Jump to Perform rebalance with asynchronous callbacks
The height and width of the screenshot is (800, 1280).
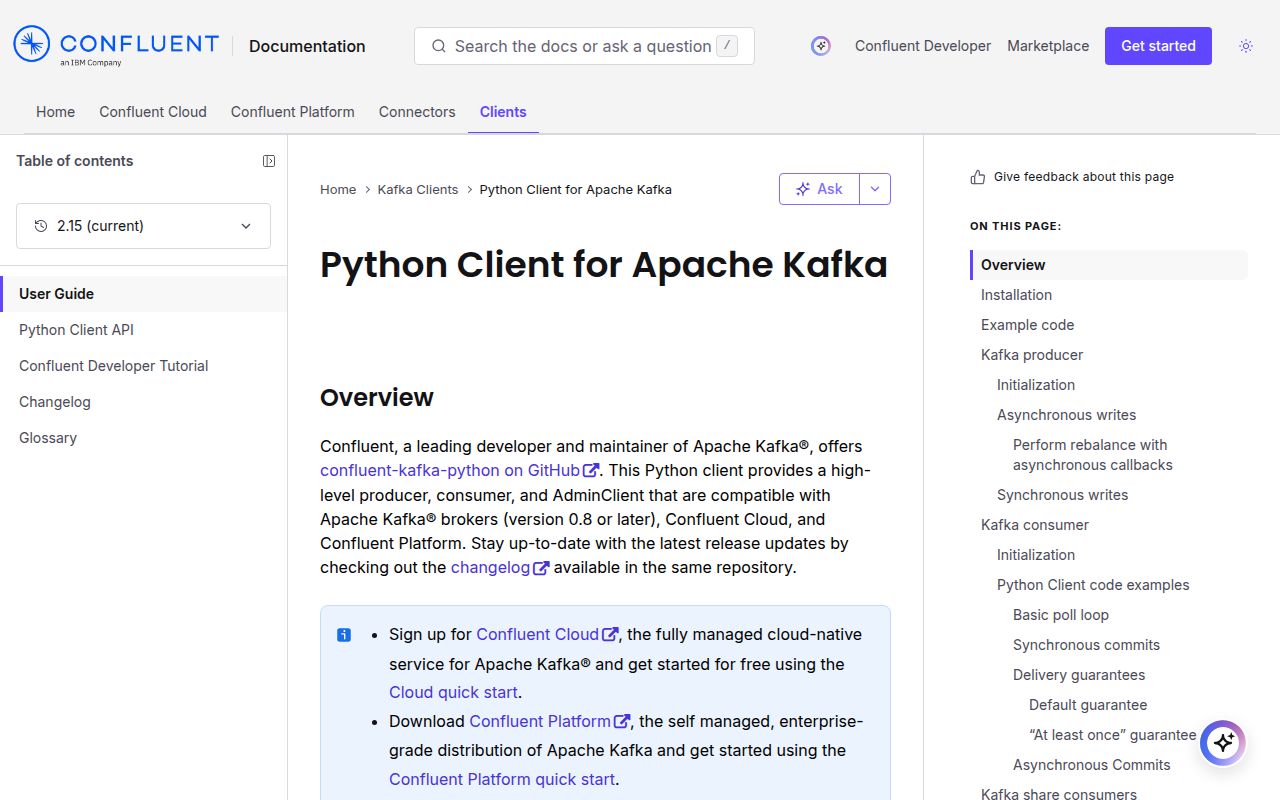pyautogui.click(x=1092, y=455)
